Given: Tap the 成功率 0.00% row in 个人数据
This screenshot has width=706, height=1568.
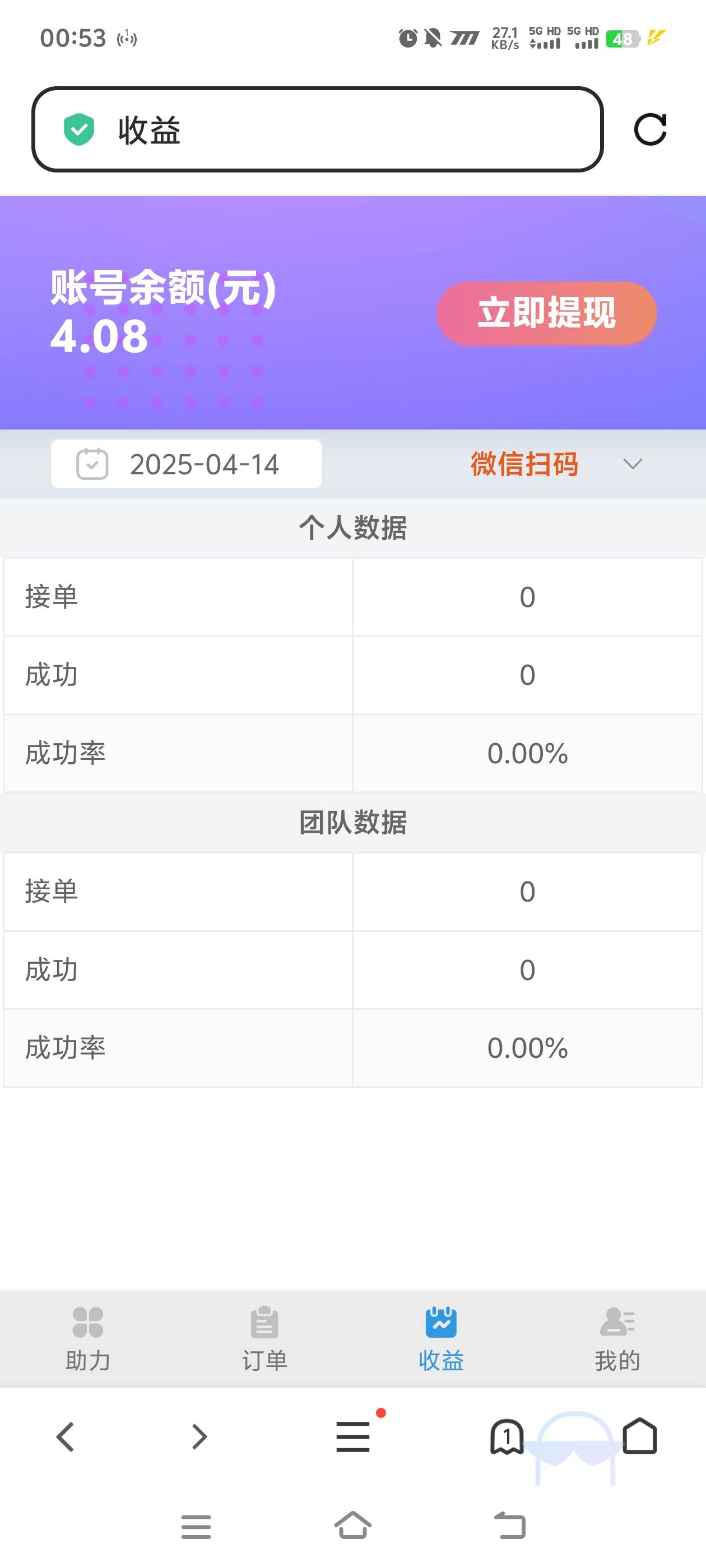Looking at the screenshot, I should 354,754.
